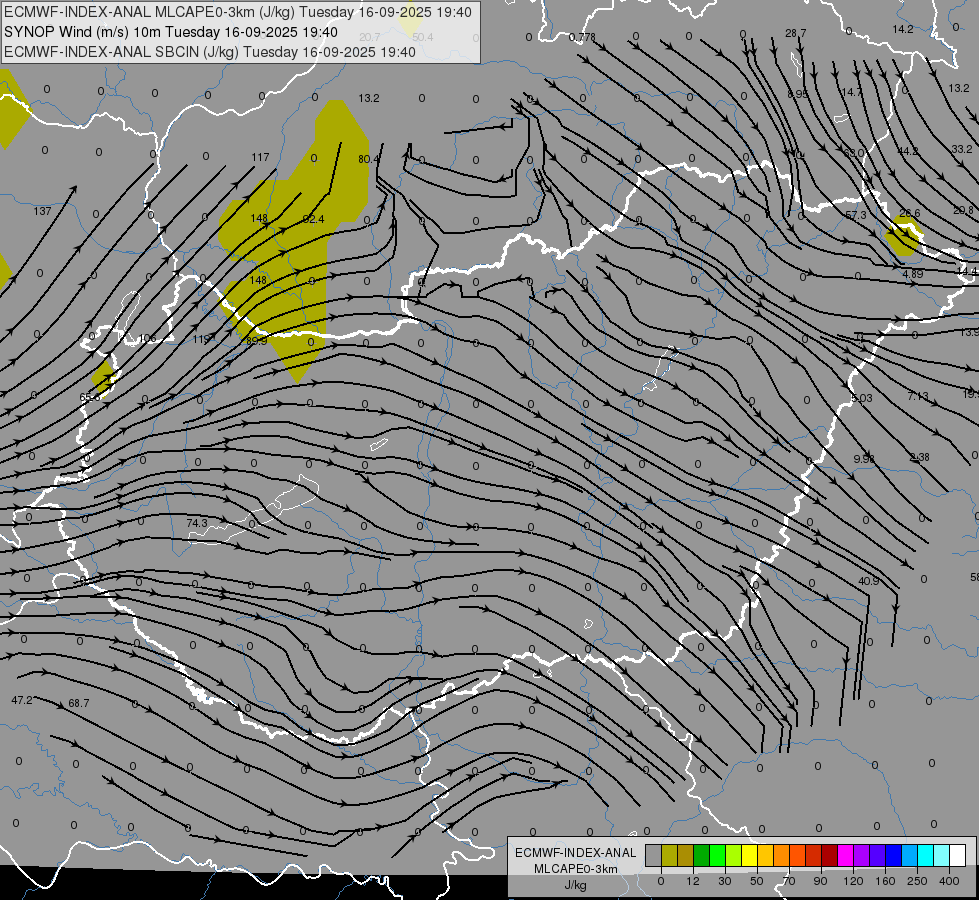Click the map value 2.38
The height and width of the screenshot is (900, 979).
point(920,457)
